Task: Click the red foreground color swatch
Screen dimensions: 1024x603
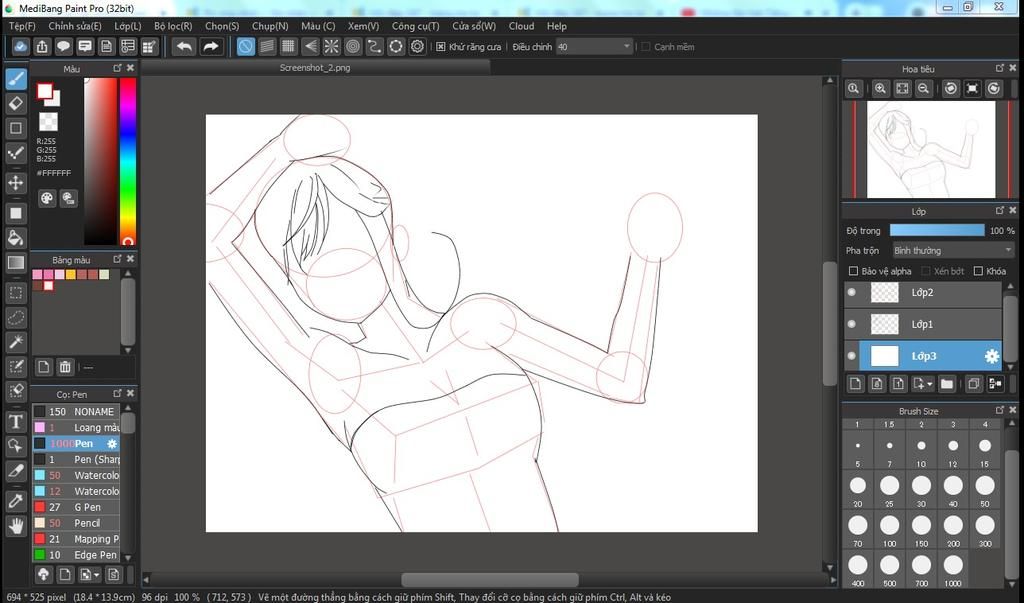Action: tap(44, 91)
